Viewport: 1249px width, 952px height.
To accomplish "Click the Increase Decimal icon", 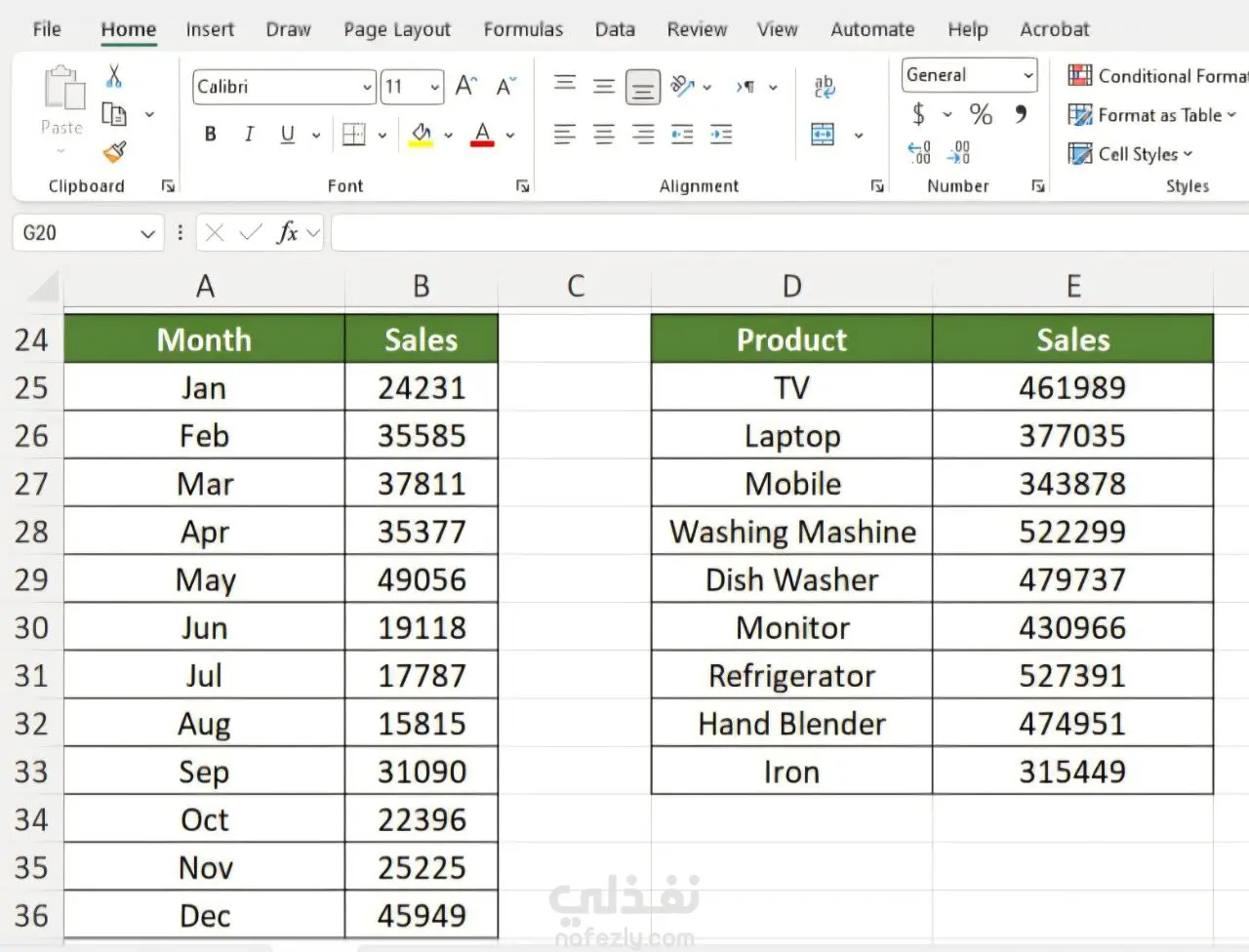I will coord(919,152).
